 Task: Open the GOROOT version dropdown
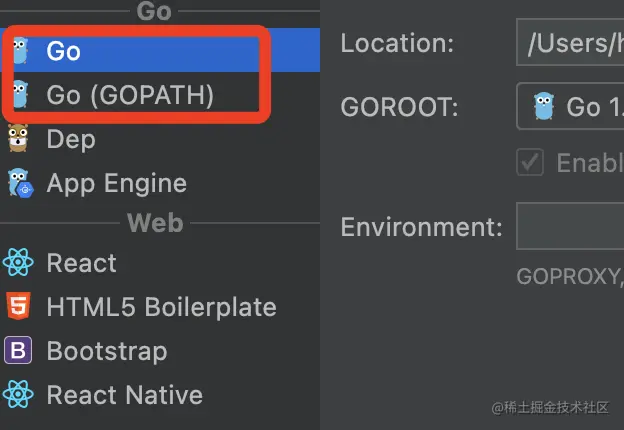tap(570, 106)
